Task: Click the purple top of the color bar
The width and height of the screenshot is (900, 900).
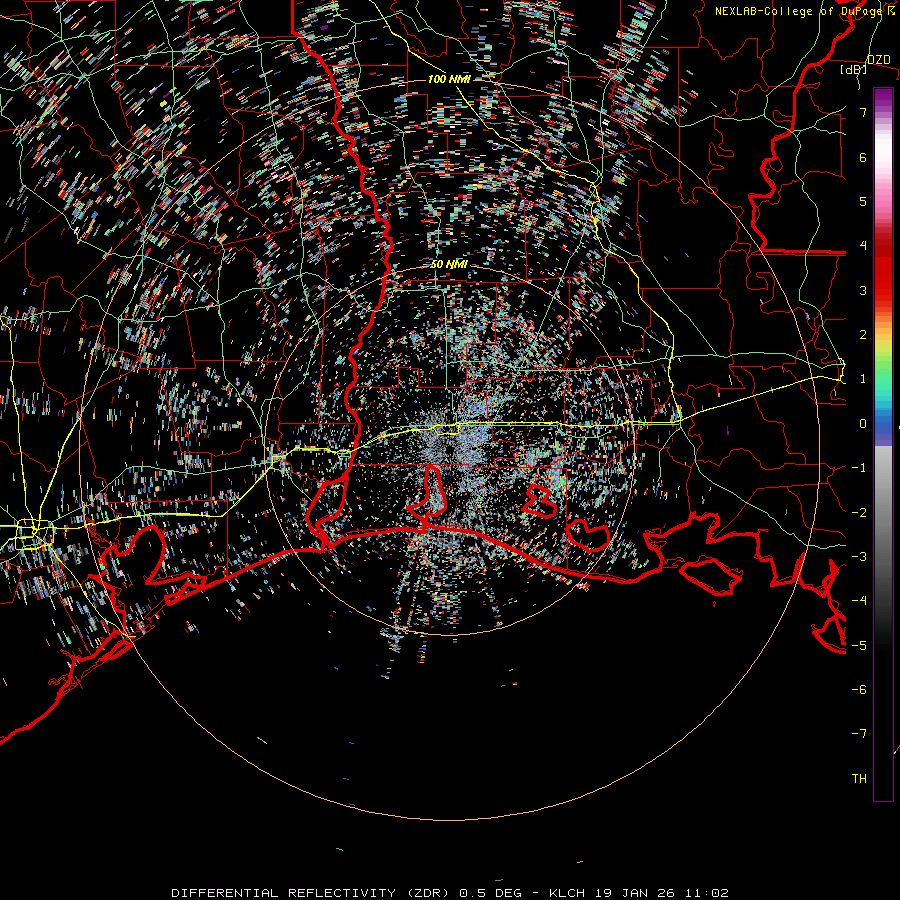Action: [883, 98]
